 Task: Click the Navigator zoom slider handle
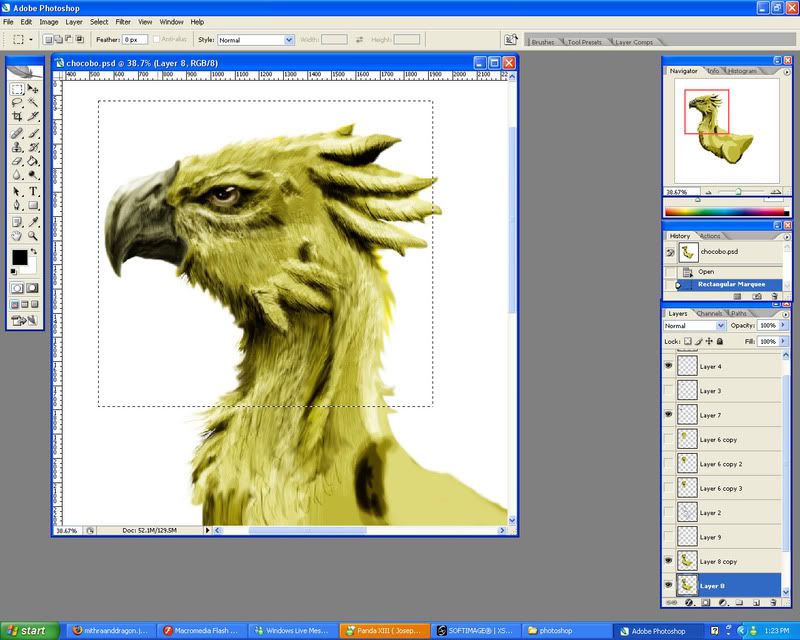[738, 191]
